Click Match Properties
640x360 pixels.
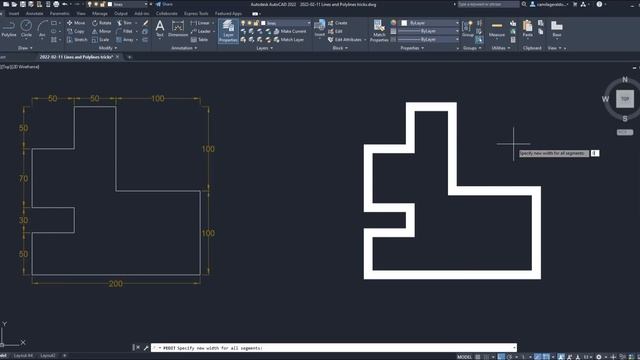tap(379, 31)
